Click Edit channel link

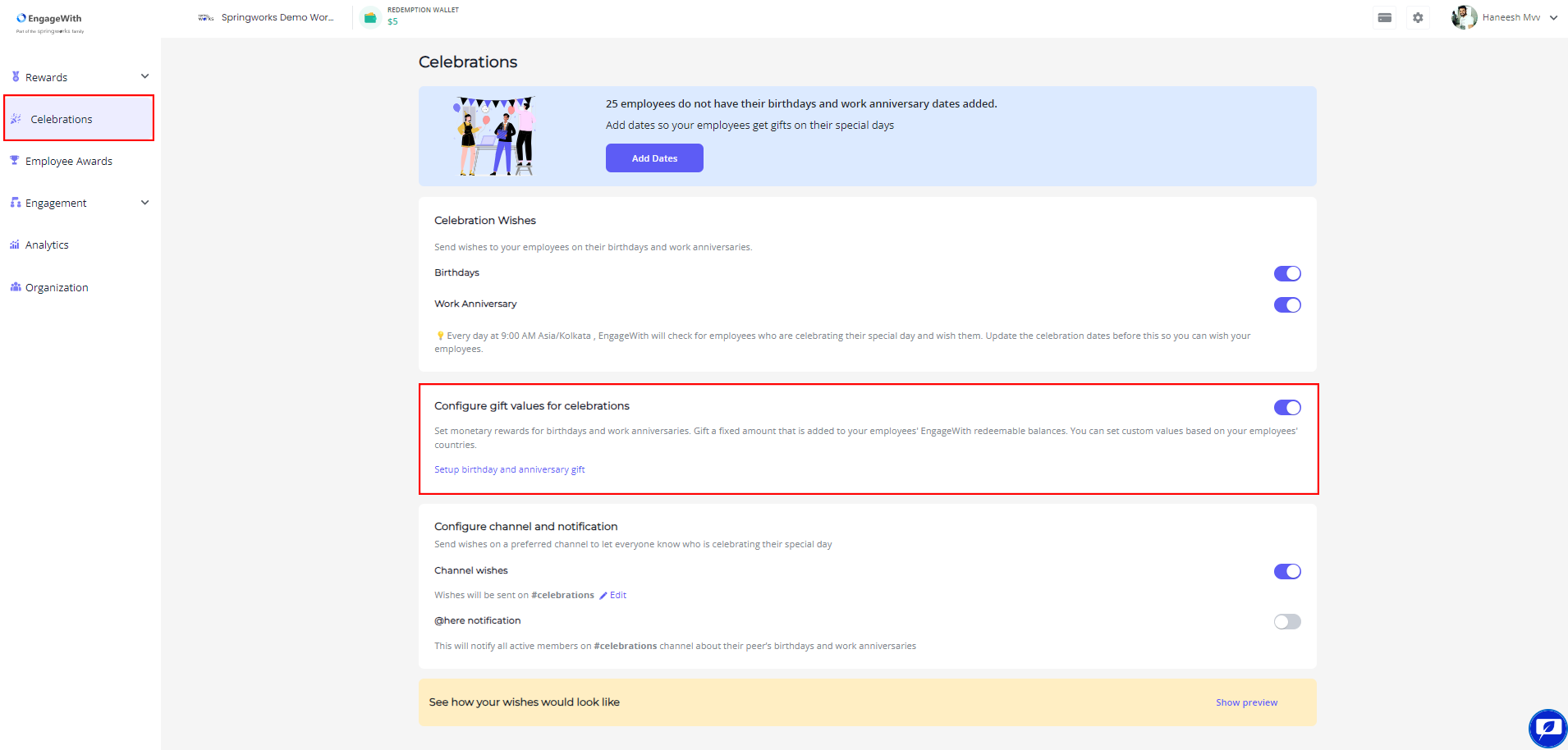tap(618, 596)
